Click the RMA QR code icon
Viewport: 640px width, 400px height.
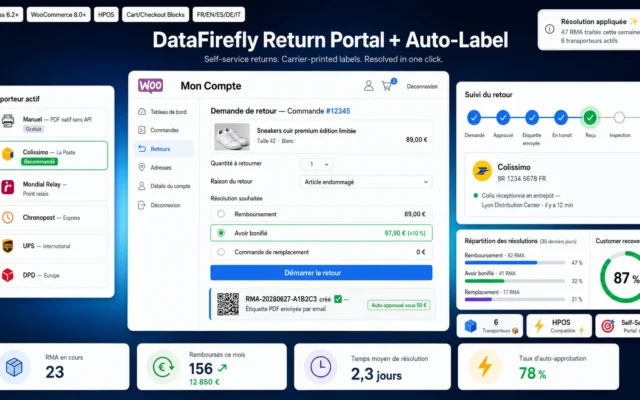click(228, 304)
